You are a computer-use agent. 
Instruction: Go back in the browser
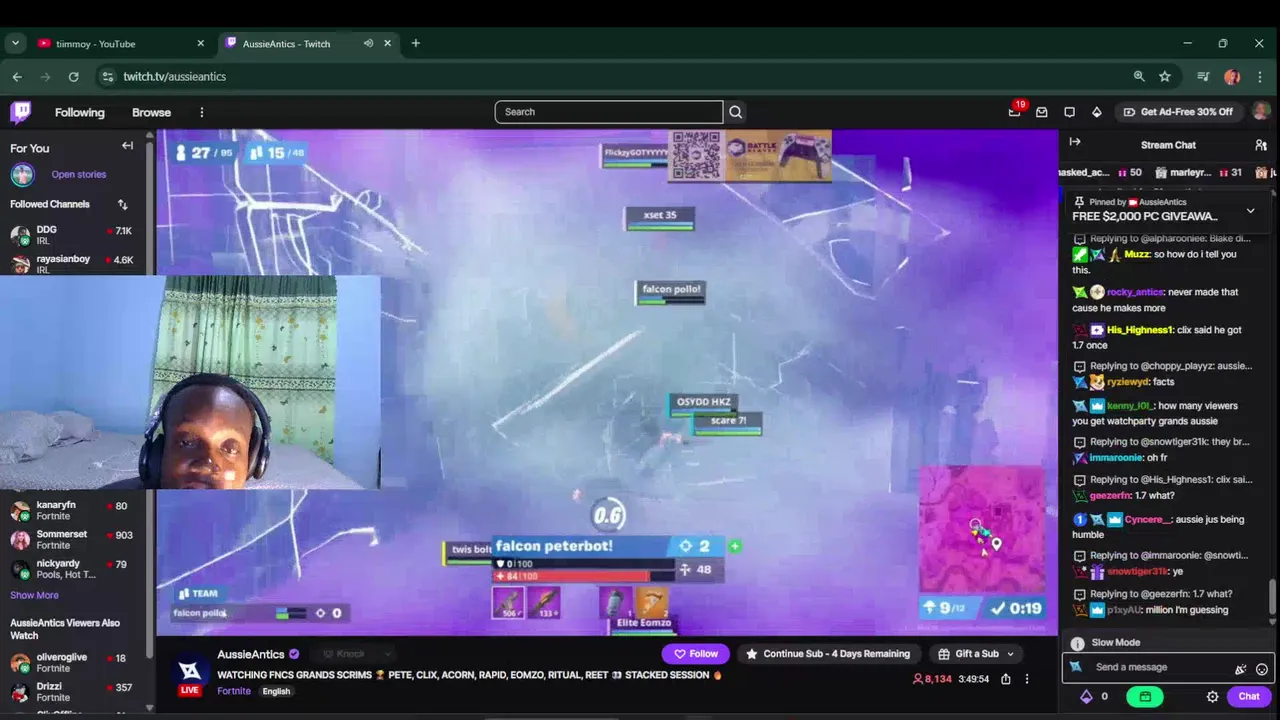pos(17,76)
